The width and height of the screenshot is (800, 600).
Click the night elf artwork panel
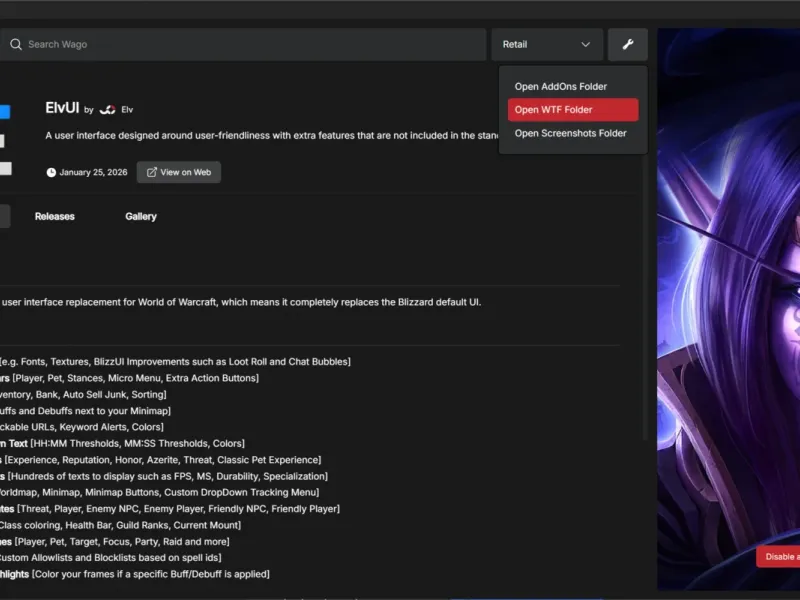coord(729,309)
